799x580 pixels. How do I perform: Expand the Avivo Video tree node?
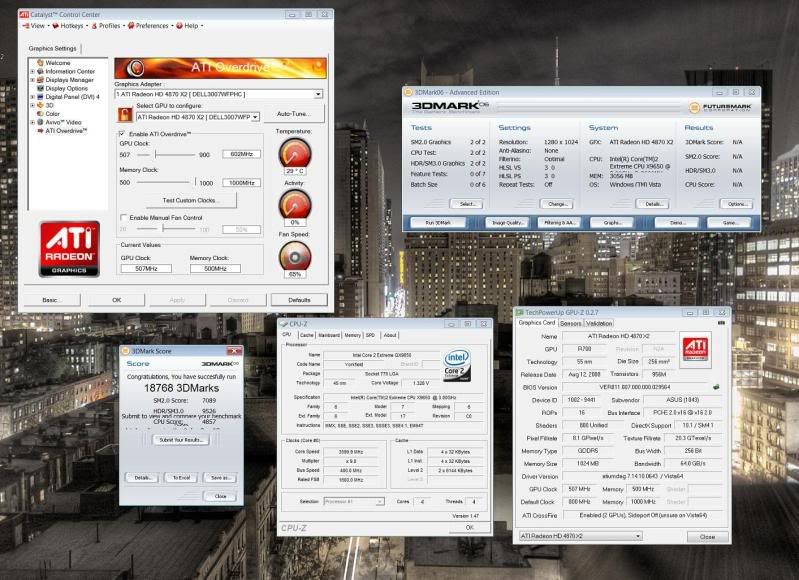33,122
